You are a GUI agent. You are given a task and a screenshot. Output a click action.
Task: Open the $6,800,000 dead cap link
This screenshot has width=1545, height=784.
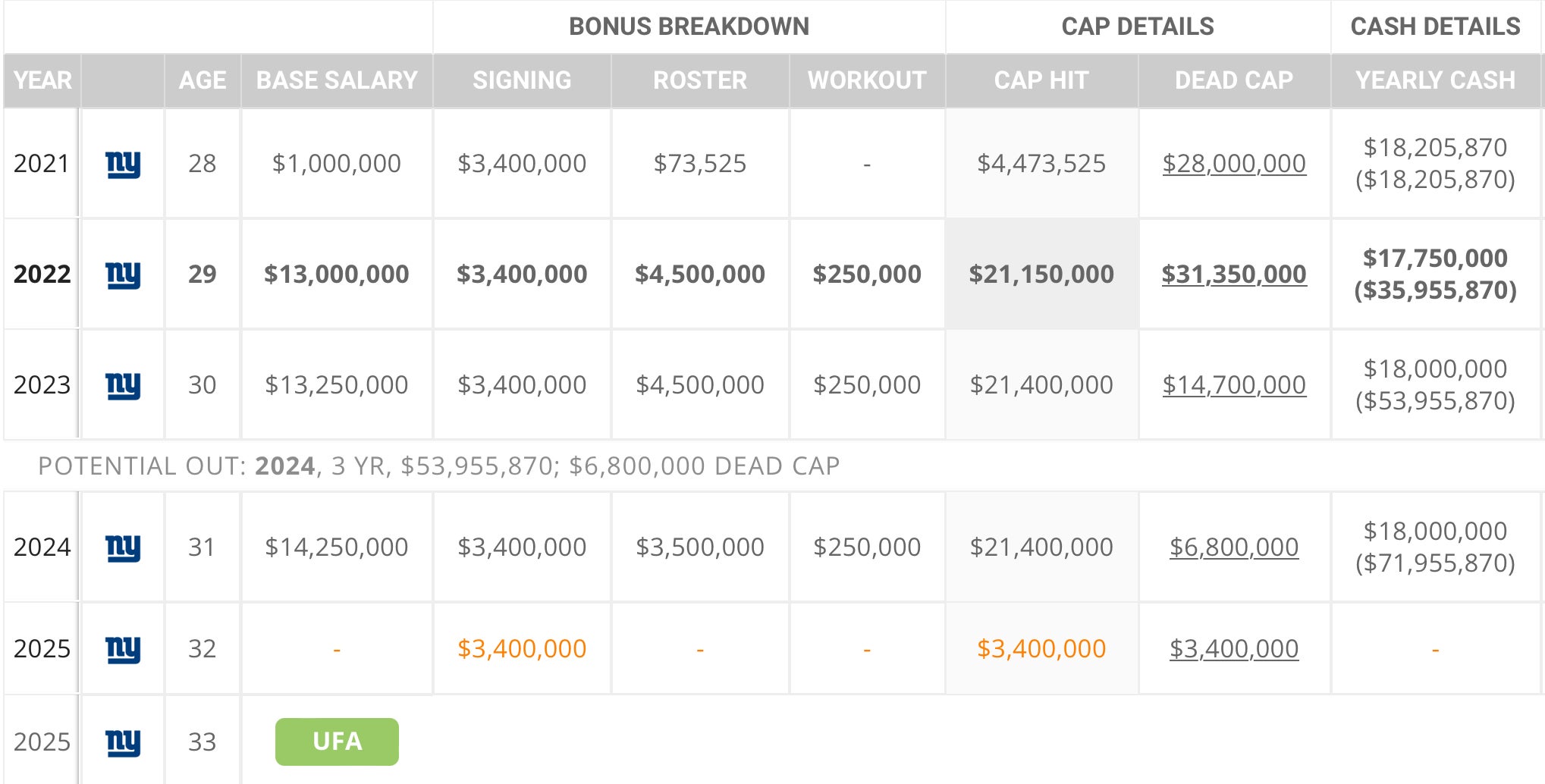pyautogui.click(x=1233, y=547)
